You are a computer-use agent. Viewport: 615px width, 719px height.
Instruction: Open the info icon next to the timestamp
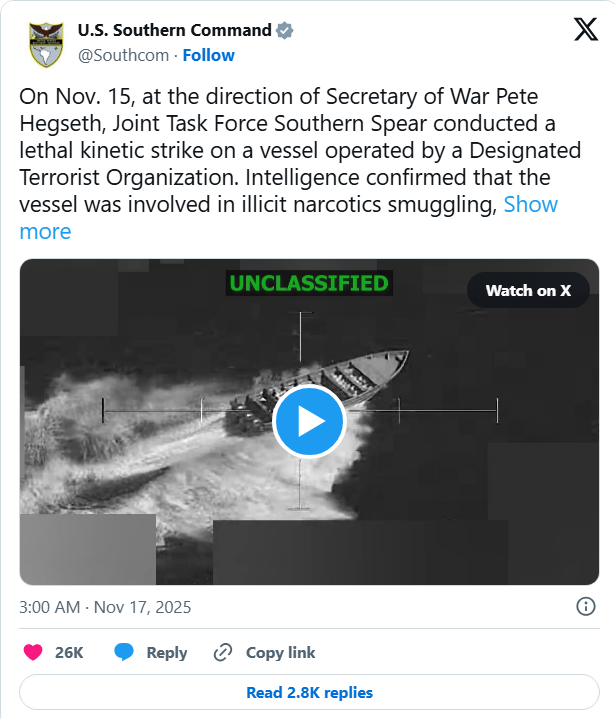coord(586,606)
